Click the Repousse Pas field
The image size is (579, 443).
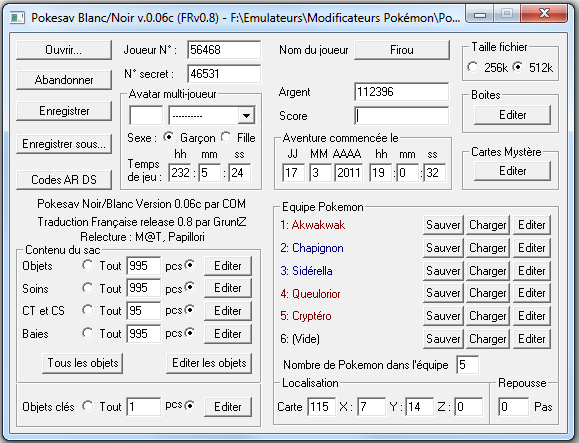click(513, 407)
